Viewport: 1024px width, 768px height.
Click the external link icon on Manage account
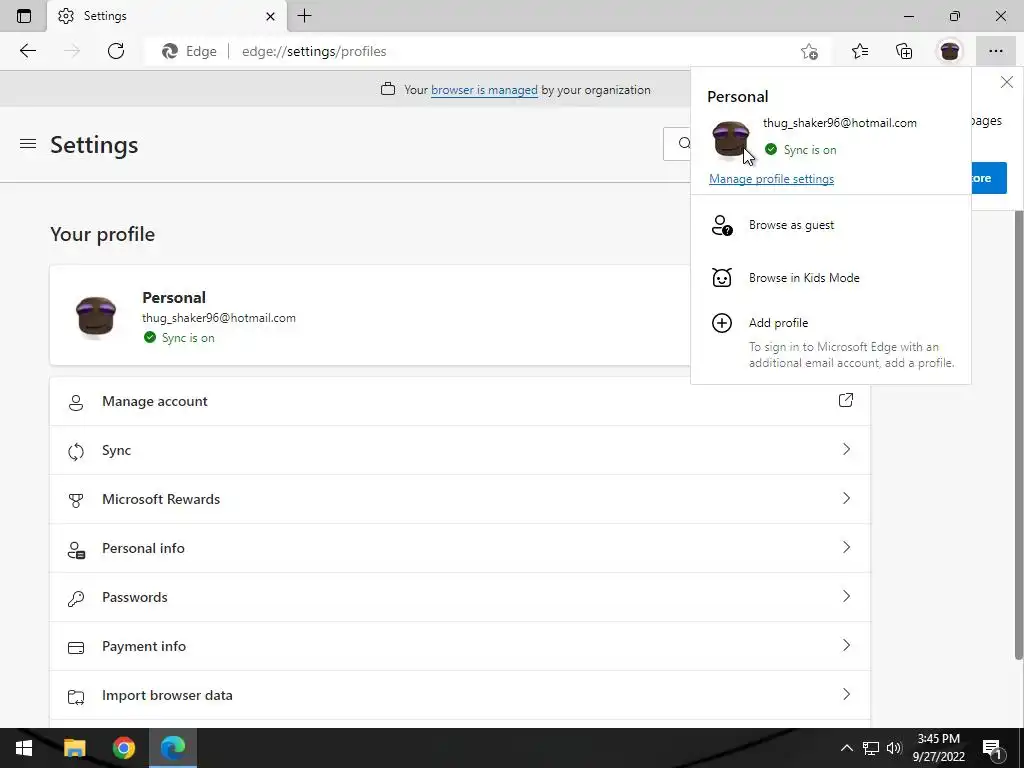pos(846,400)
